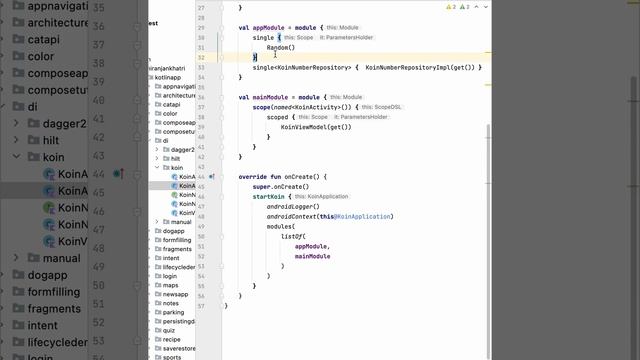Image resolution: width=640 pixels, height=360 pixels.
Task: Click 'KoinViewModel(get())' in the code editor
Action: pyautogui.click(x=316, y=127)
